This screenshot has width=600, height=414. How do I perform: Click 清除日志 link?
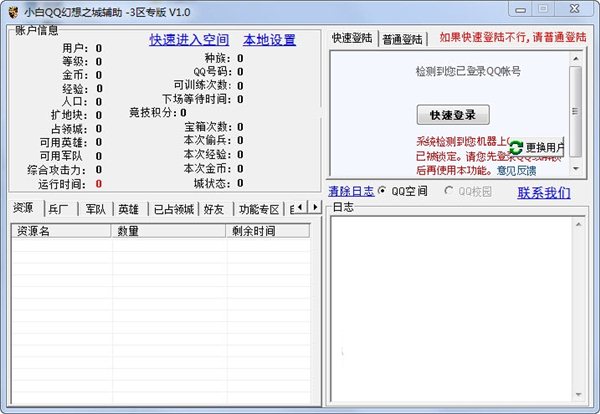pyautogui.click(x=351, y=191)
